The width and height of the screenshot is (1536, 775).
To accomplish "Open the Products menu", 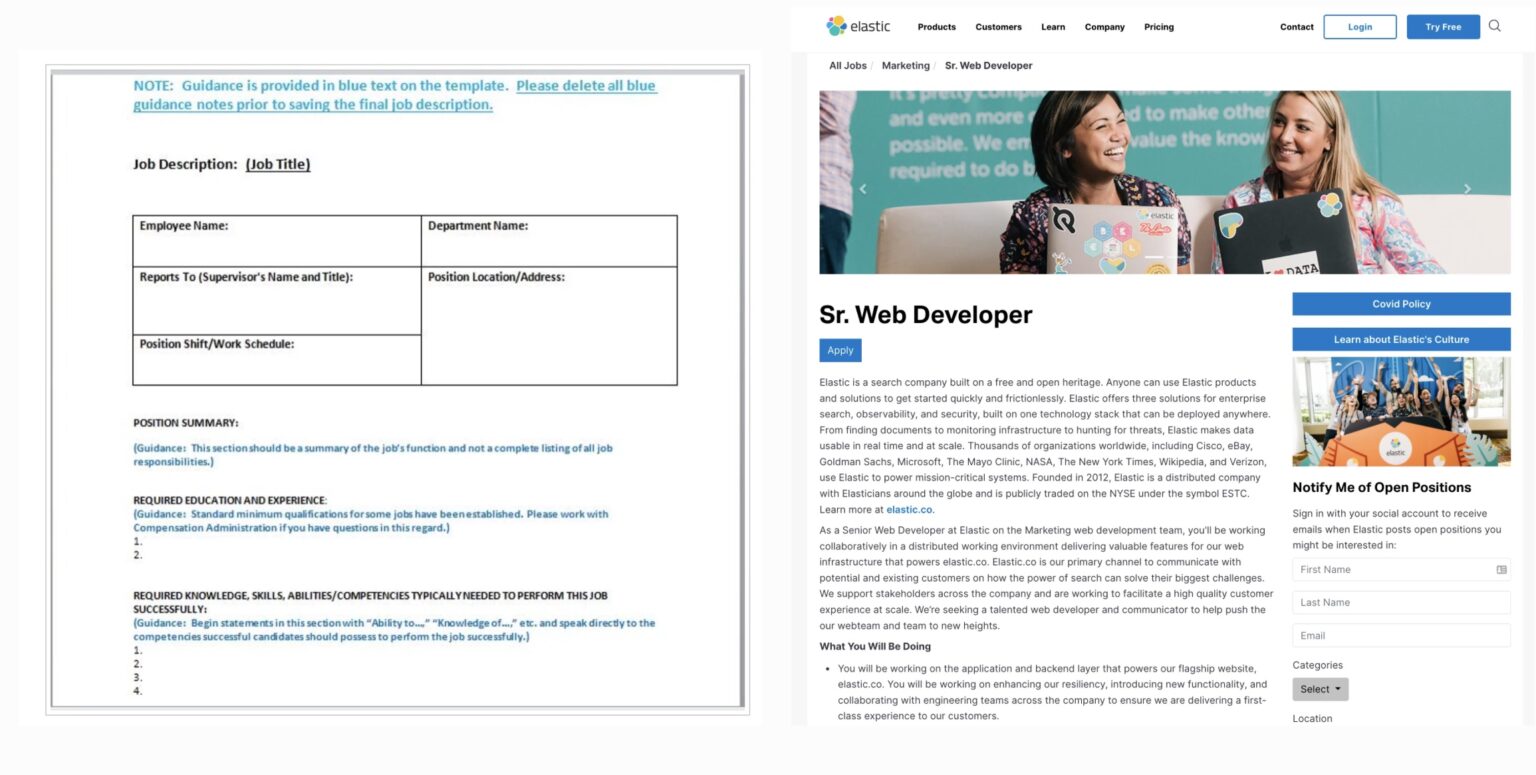I will coord(936,27).
